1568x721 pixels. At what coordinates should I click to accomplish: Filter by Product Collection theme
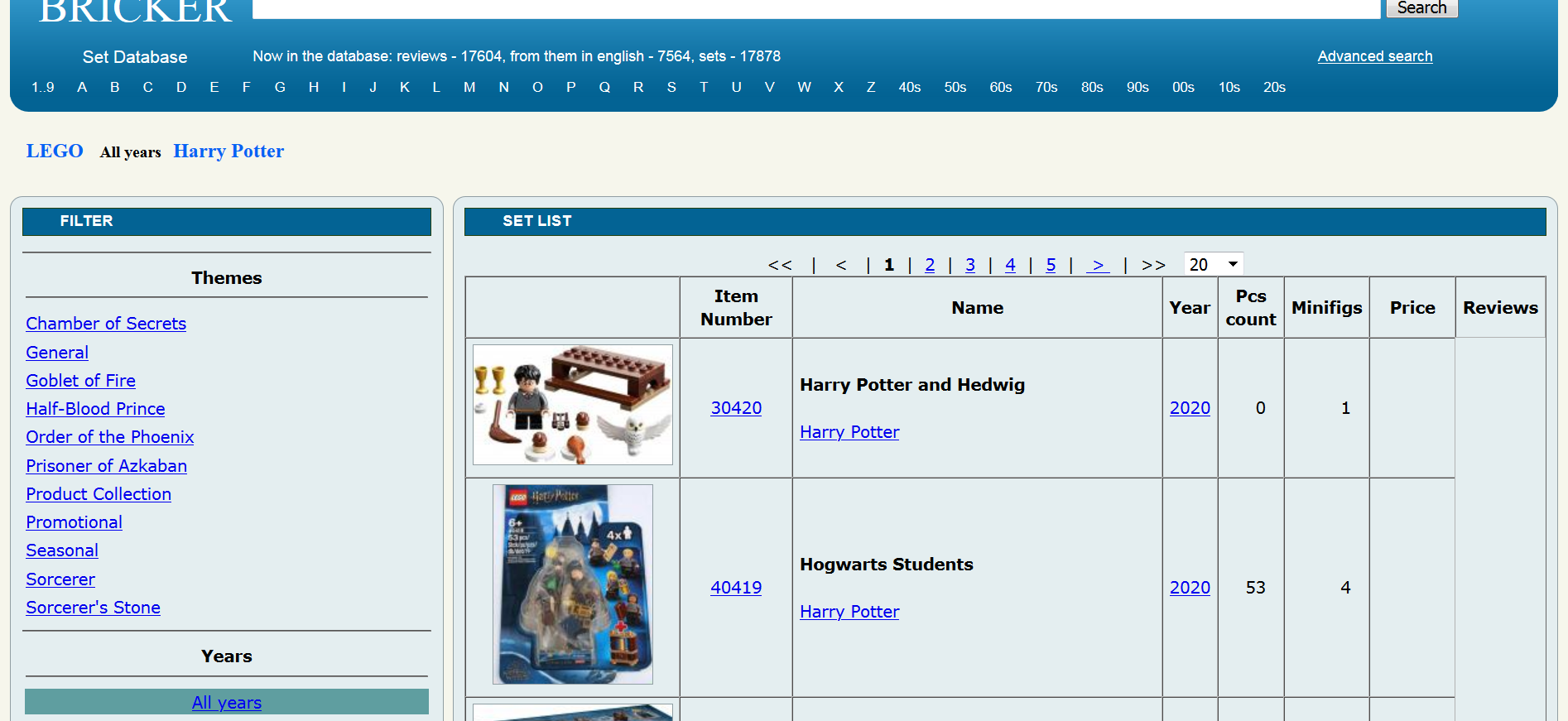[99, 494]
